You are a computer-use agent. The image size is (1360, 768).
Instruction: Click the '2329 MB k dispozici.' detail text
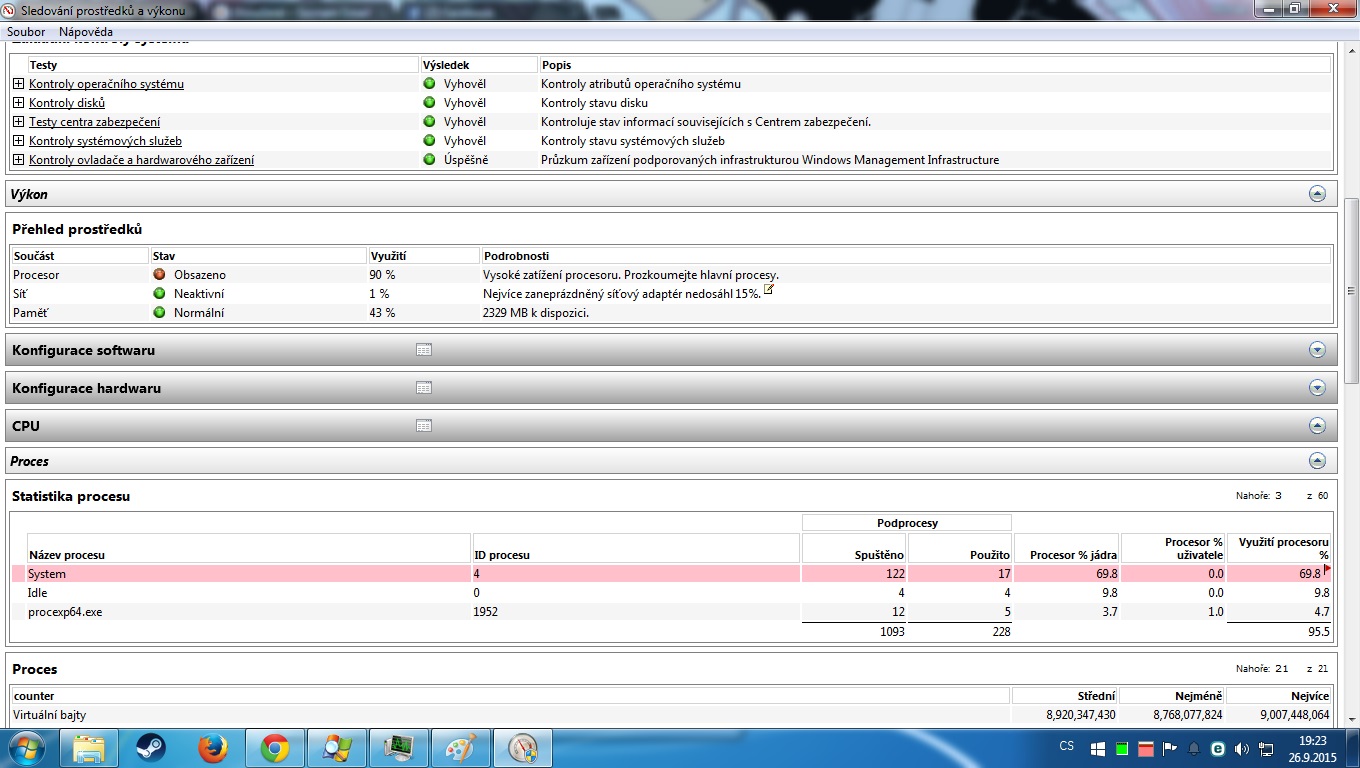(x=536, y=313)
